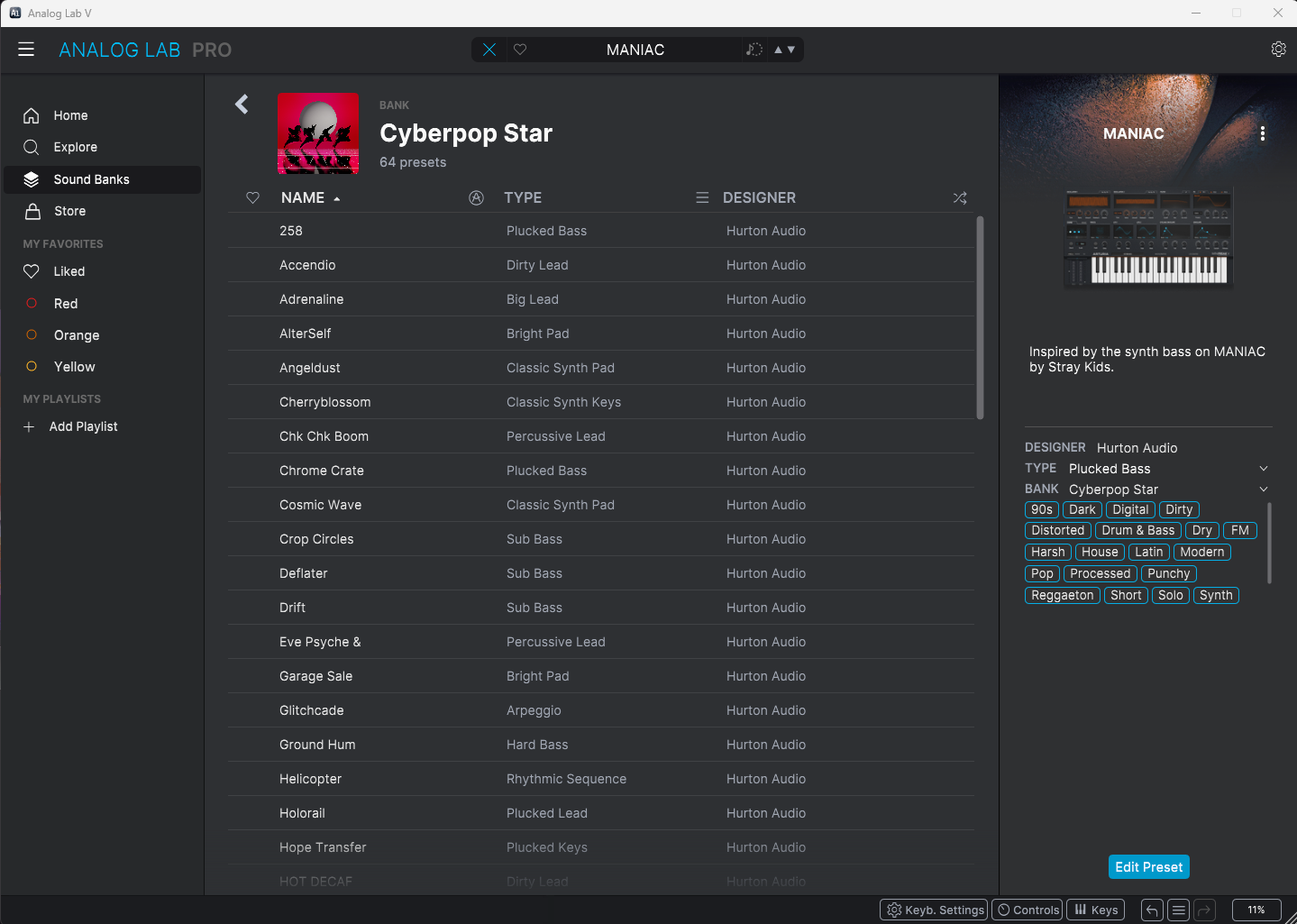The height and width of the screenshot is (924, 1297).
Task: Expand the BANK dropdown in preset info
Action: point(1264,489)
